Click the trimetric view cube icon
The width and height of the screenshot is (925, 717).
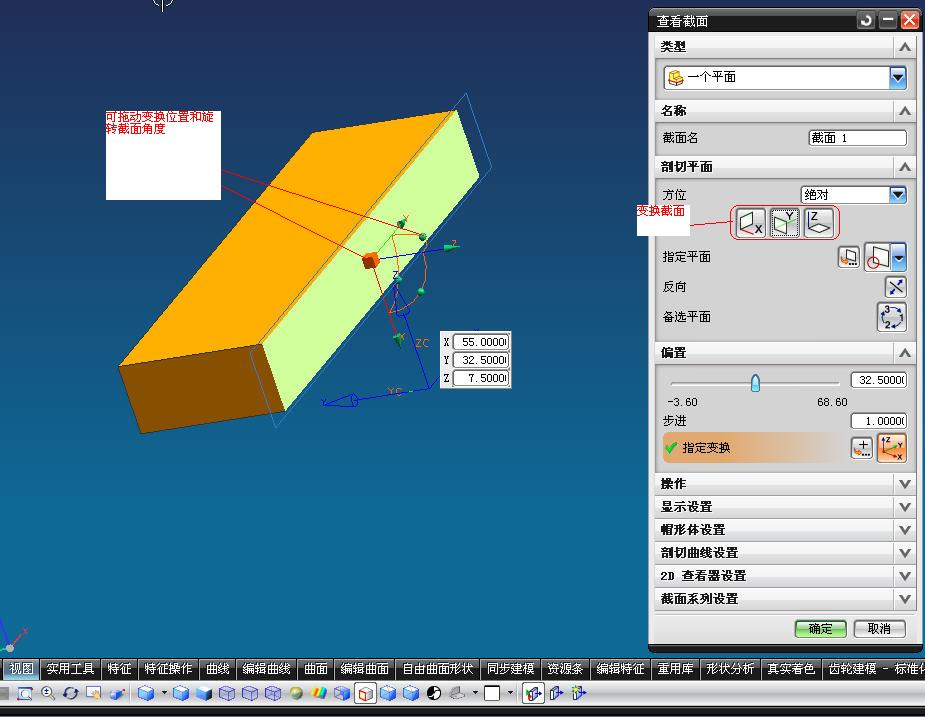click(x=146, y=693)
